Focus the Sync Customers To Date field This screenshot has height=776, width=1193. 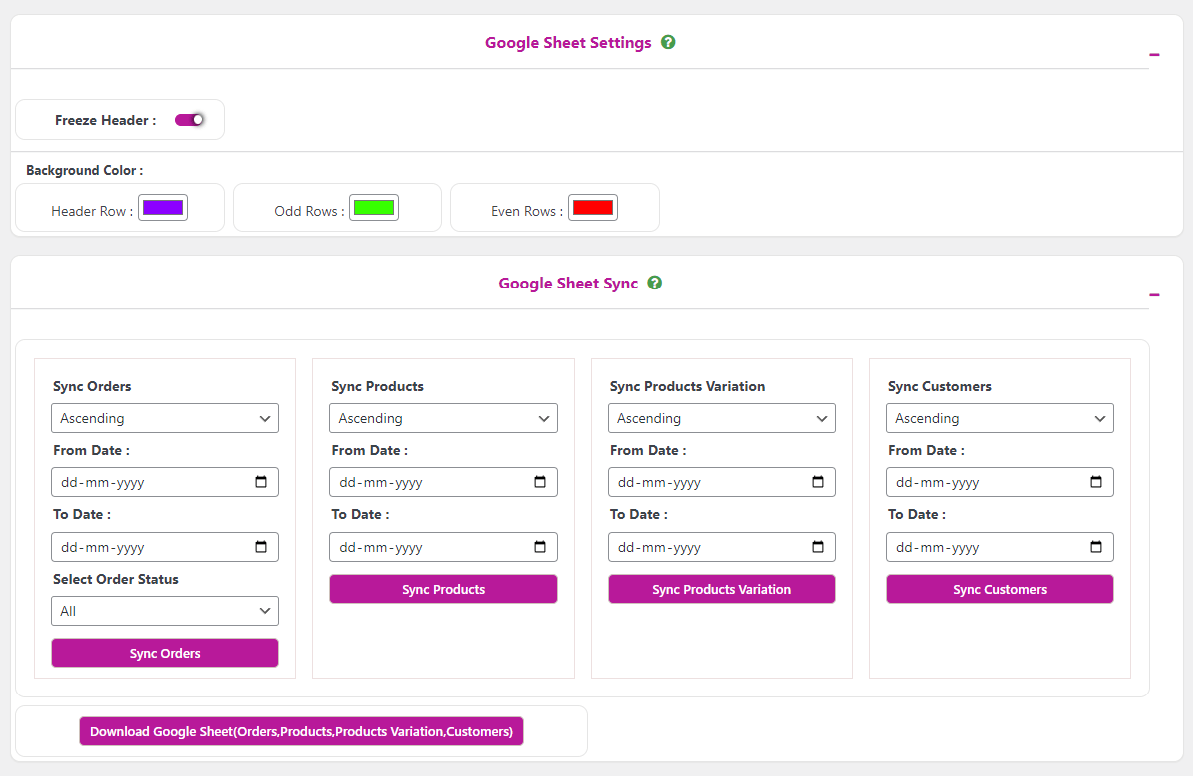[1000, 547]
